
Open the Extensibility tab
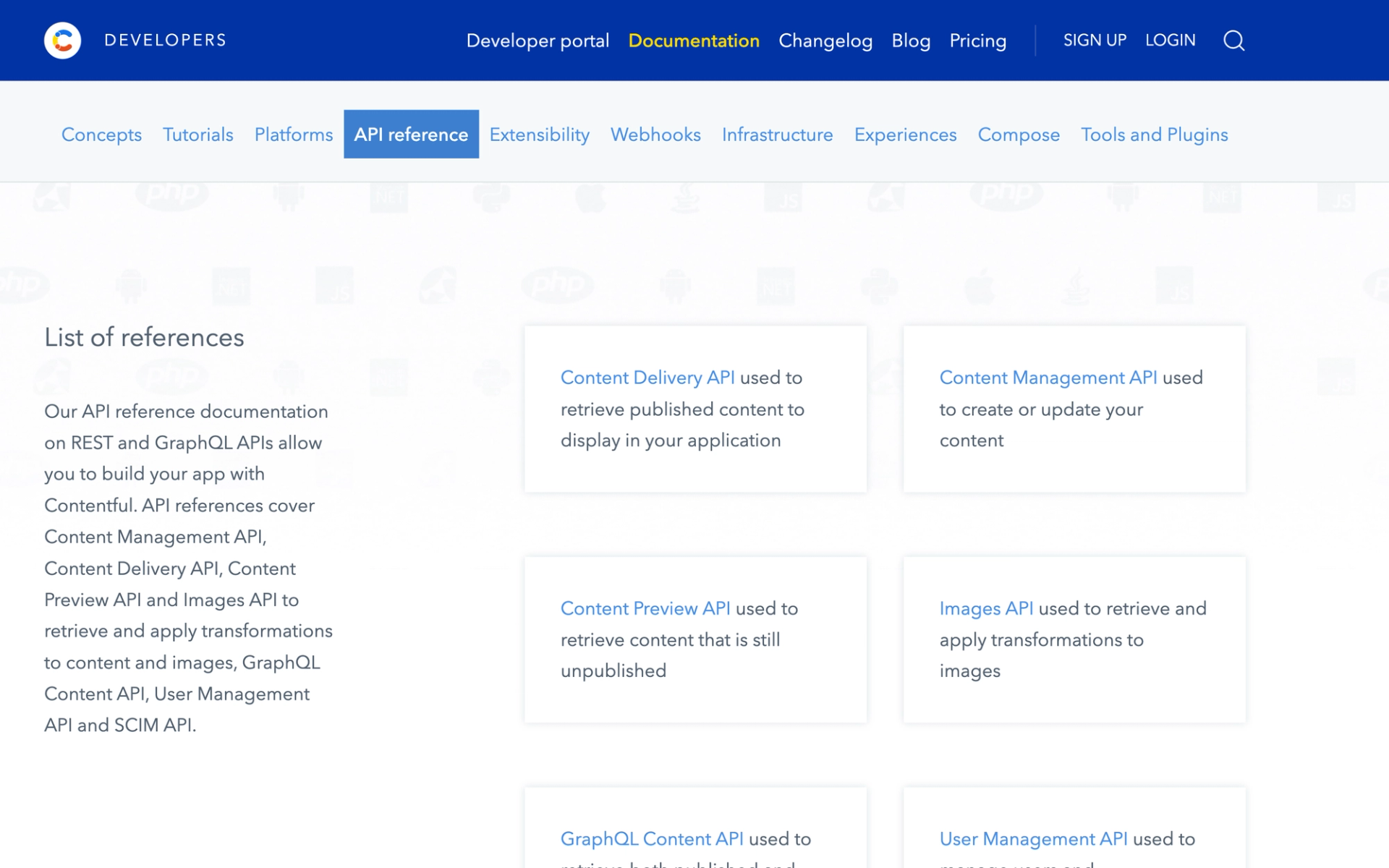pos(539,135)
